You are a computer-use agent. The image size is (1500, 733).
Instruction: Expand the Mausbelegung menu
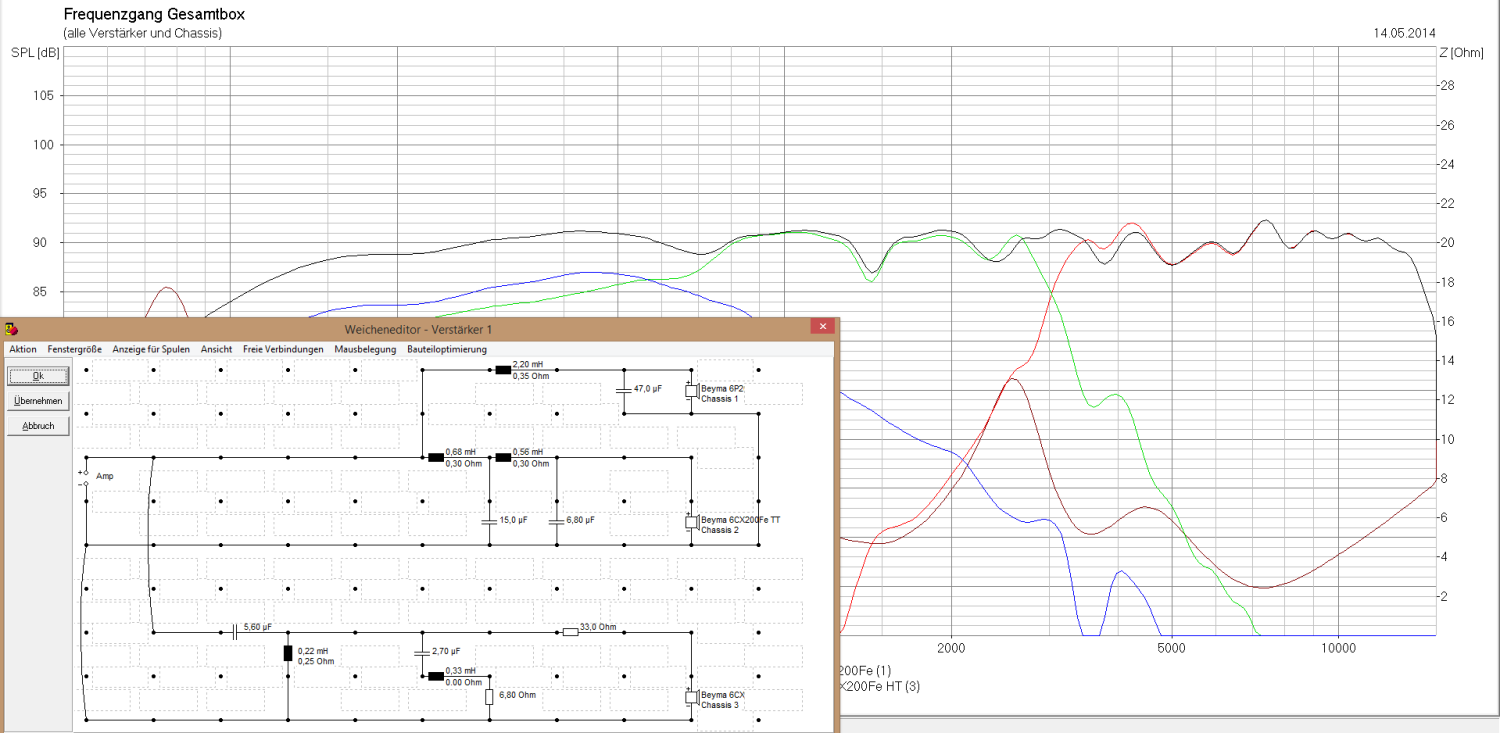click(x=365, y=349)
